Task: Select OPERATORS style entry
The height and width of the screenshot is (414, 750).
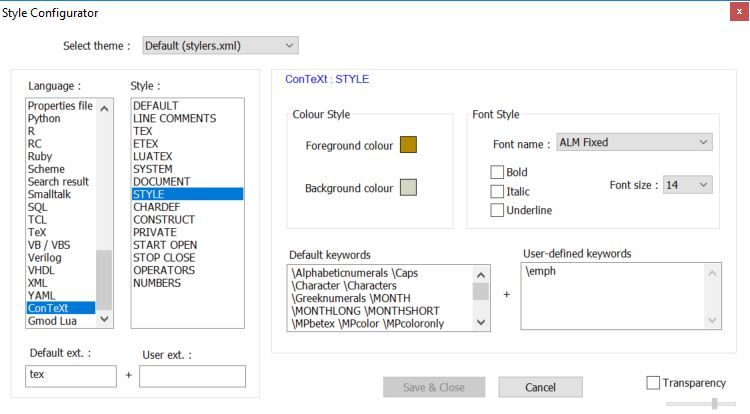Action: (164, 270)
